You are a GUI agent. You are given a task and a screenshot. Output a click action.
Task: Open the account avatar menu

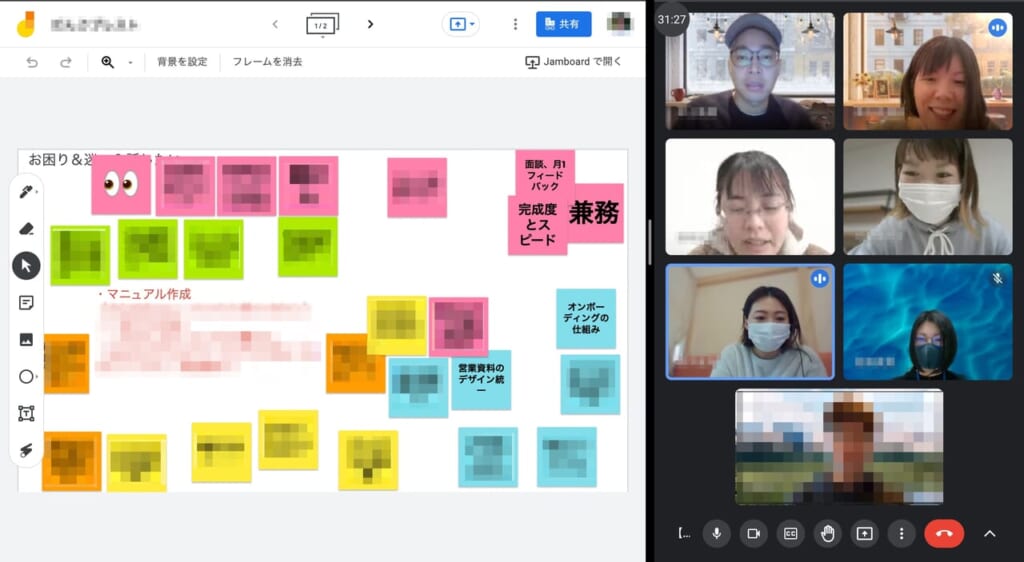point(620,23)
